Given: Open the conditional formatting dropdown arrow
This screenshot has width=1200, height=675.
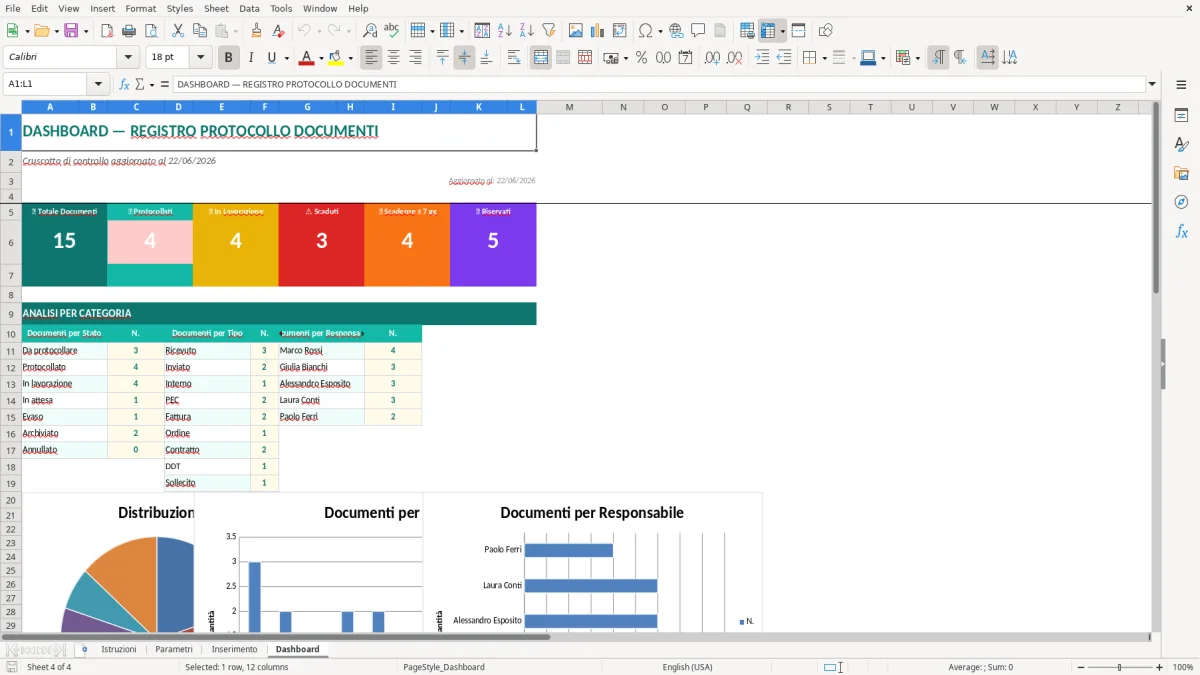Looking at the screenshot, I should coord(917,58).
